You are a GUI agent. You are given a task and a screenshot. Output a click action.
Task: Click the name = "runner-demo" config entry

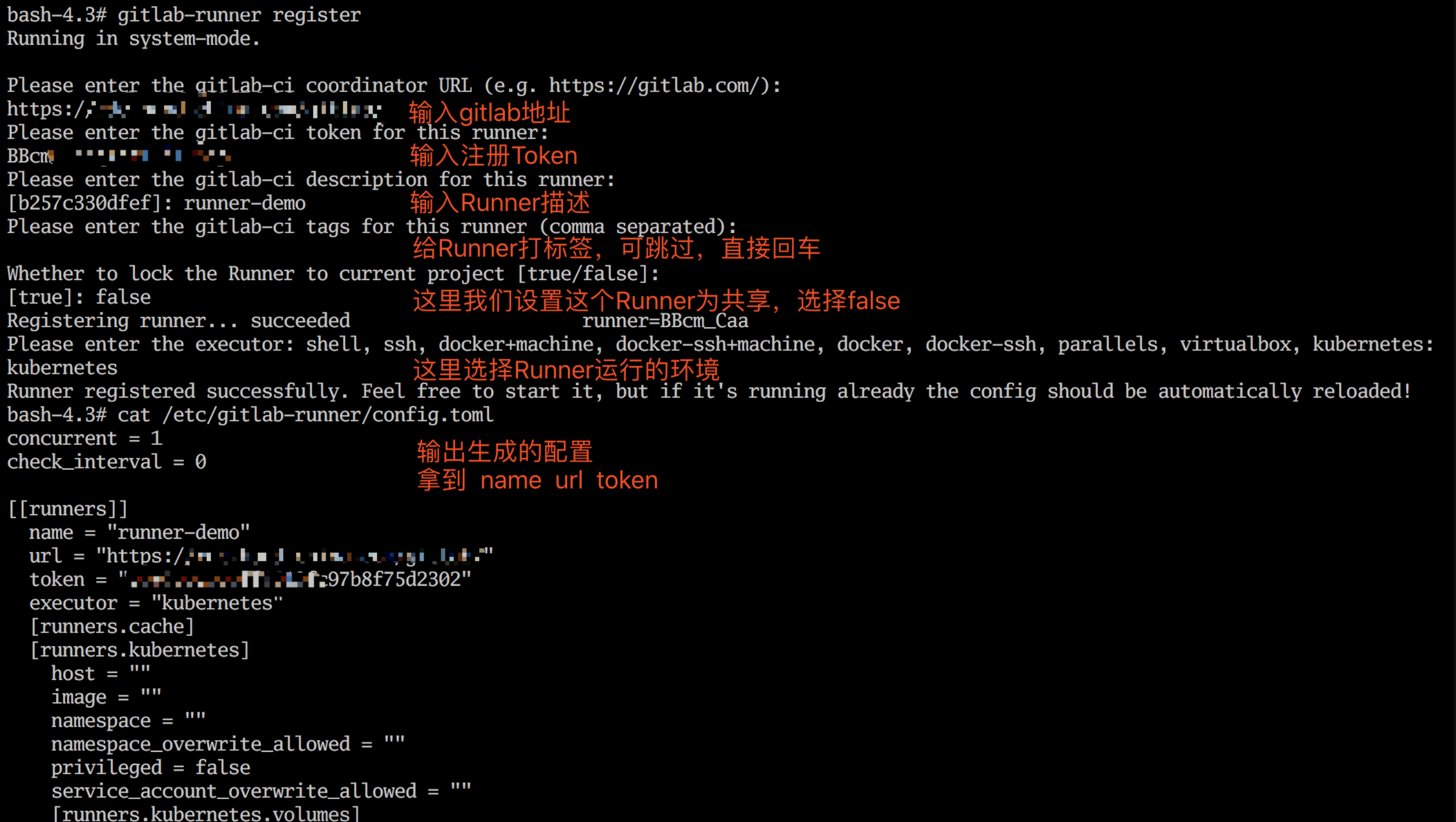(x=140, y=533)
